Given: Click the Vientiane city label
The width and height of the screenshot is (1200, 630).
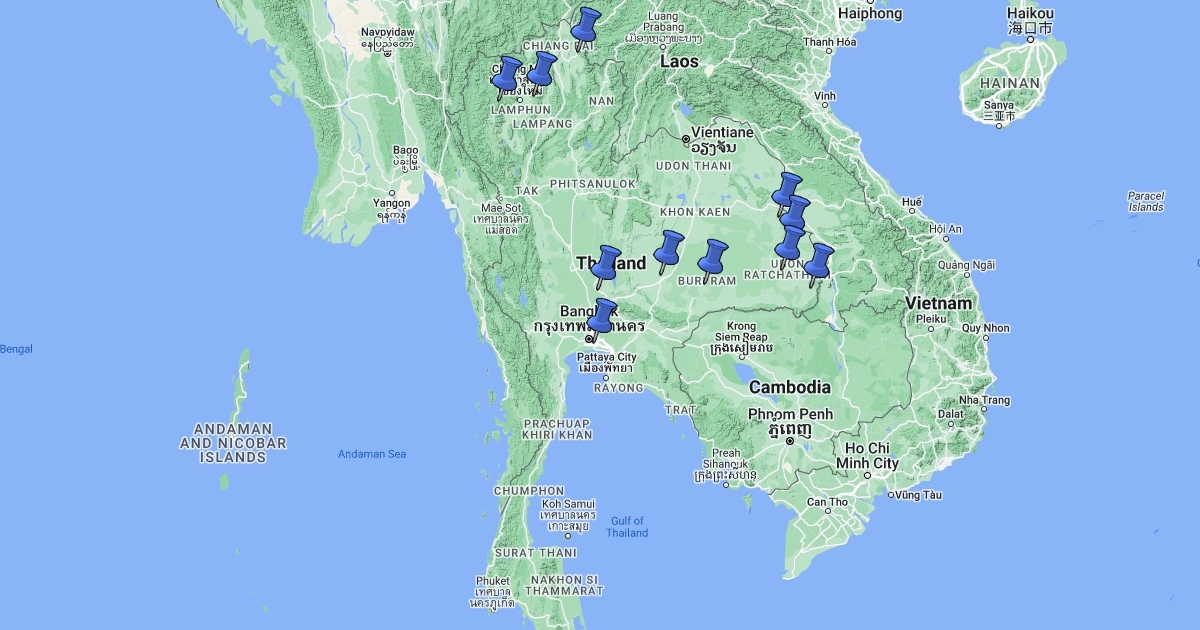Looking at the screenshot, I should (x=719, y=132).
